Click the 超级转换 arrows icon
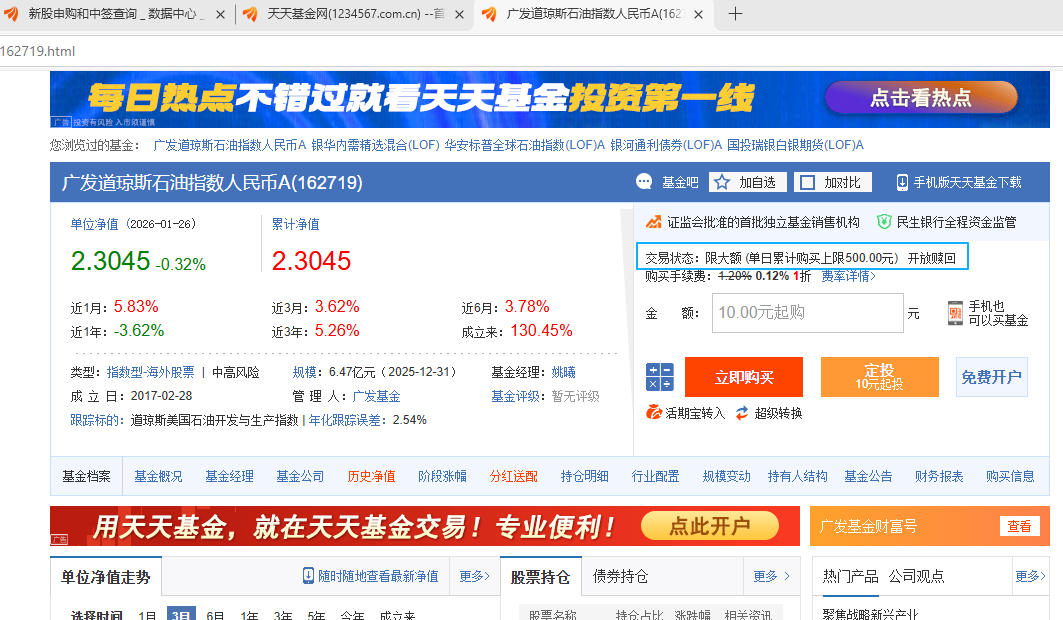 (742, 413)
